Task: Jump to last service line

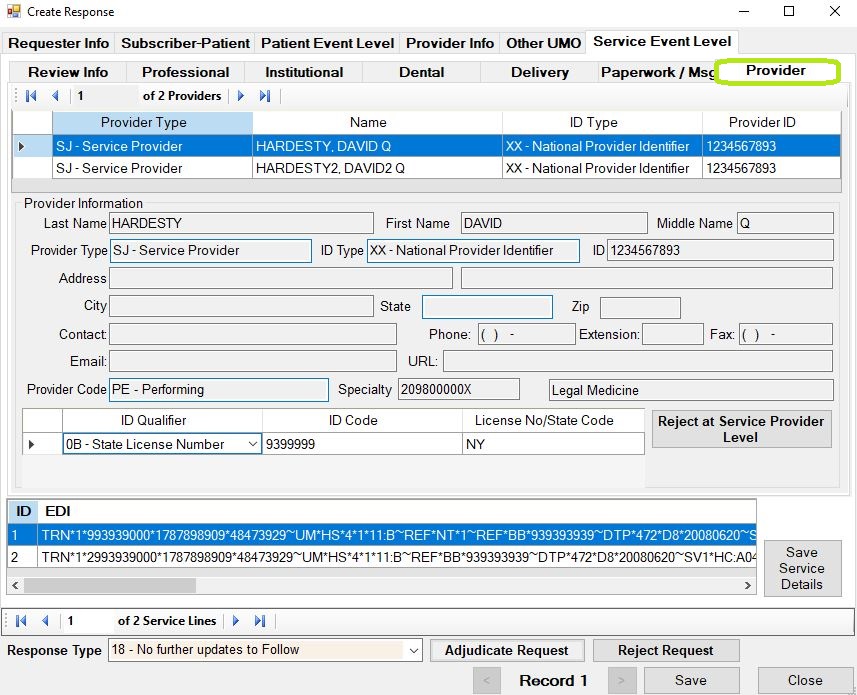Action: click(x=260, y=621)
